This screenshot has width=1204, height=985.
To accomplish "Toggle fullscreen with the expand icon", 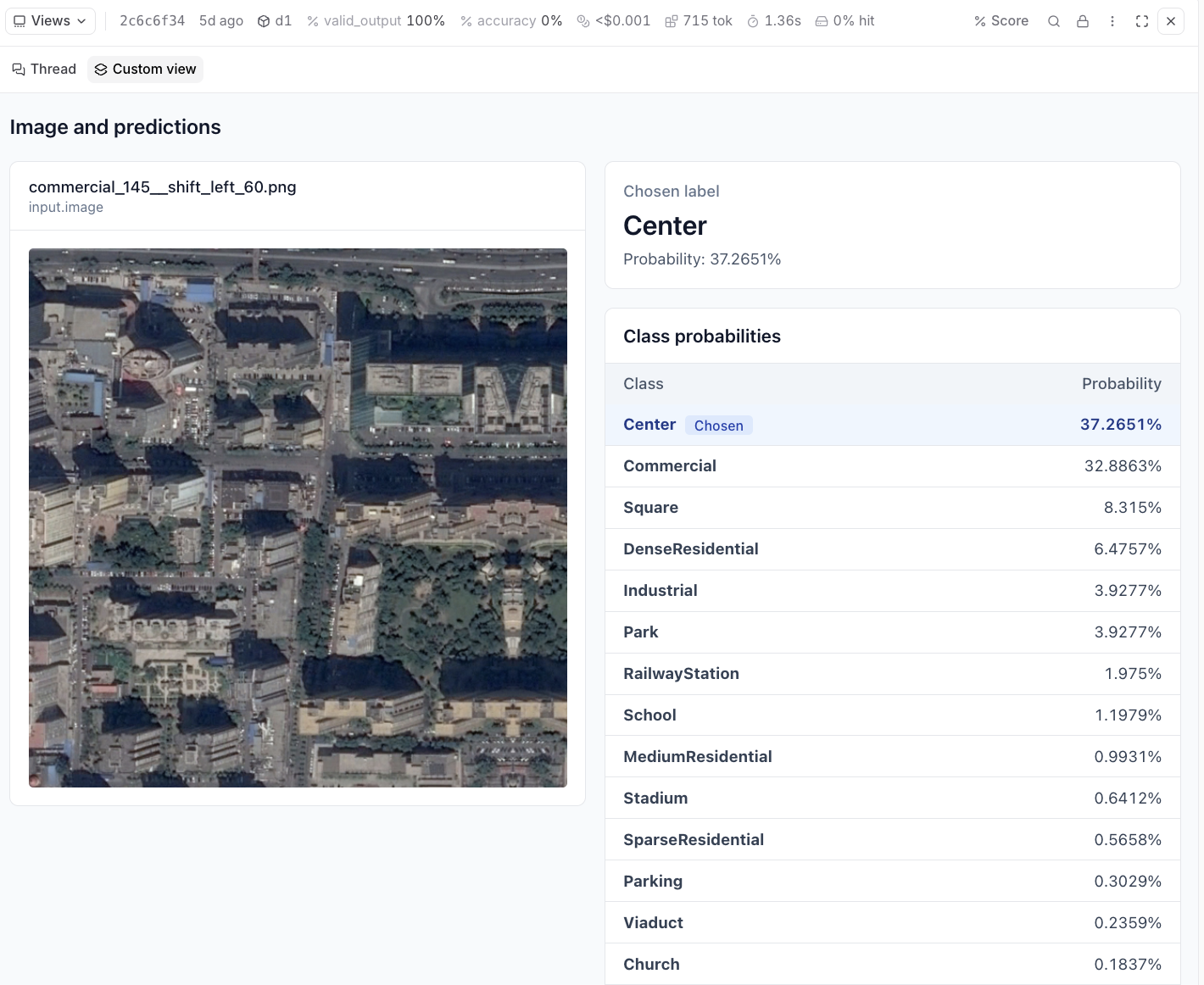I will click(x=1142, y=21).
